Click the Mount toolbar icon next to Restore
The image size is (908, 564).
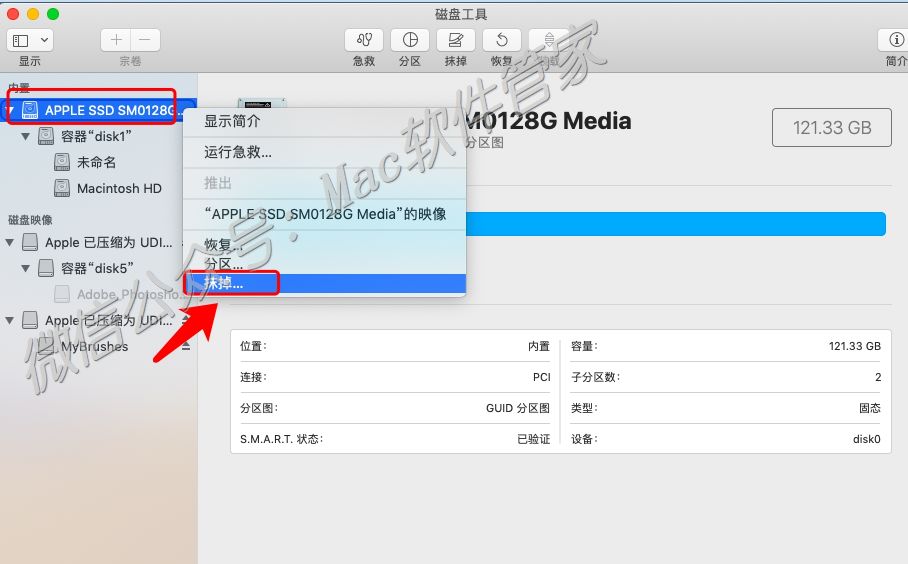point(548,40)
